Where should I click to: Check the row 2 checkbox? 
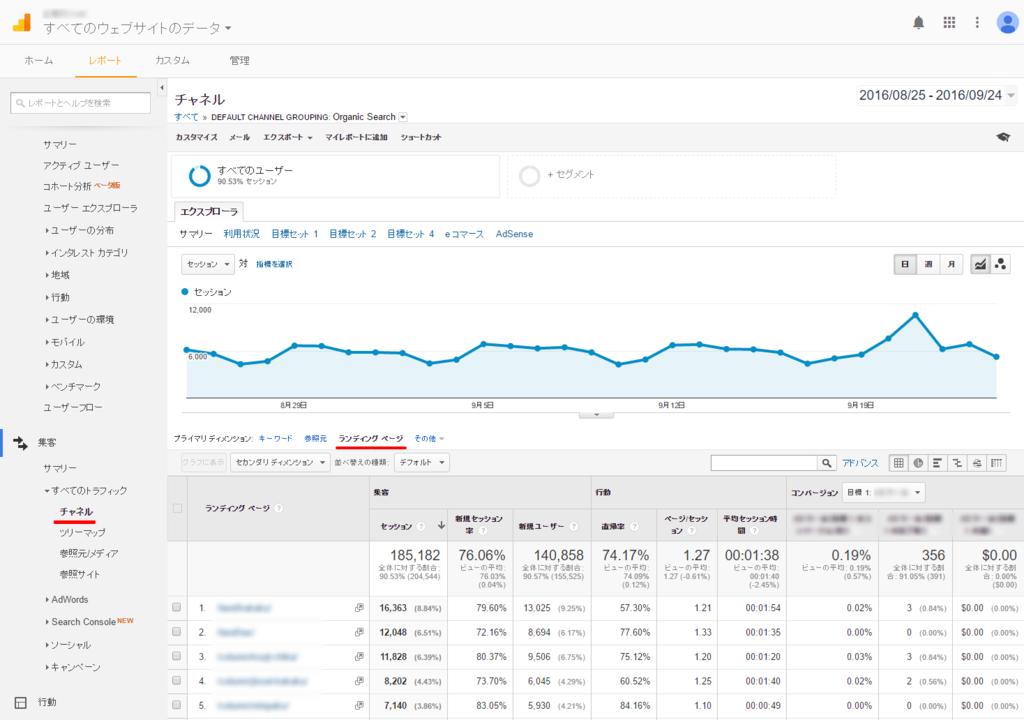(176, 632)
